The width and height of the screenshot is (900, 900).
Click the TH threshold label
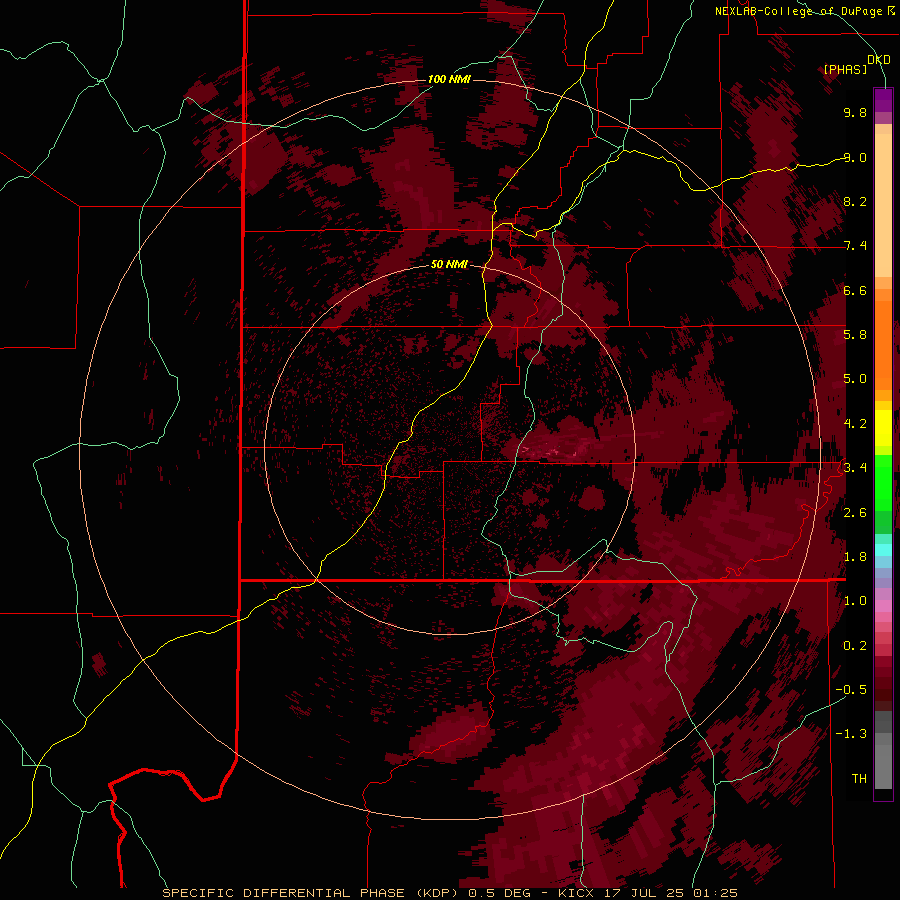tap(859, 779)
